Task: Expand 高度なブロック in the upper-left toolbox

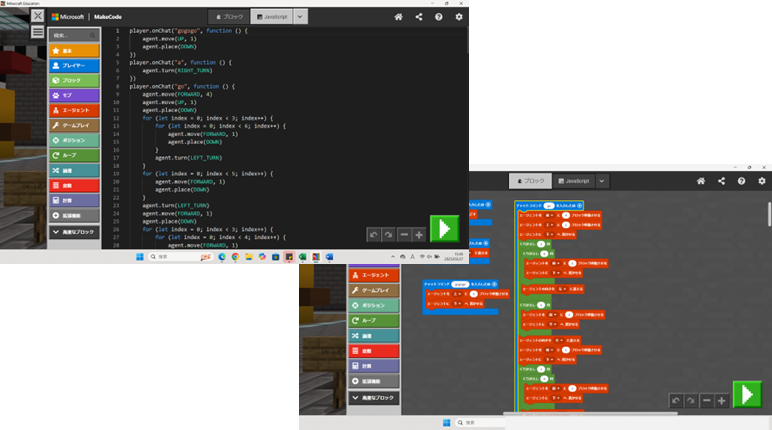Action: click(75, 232)
